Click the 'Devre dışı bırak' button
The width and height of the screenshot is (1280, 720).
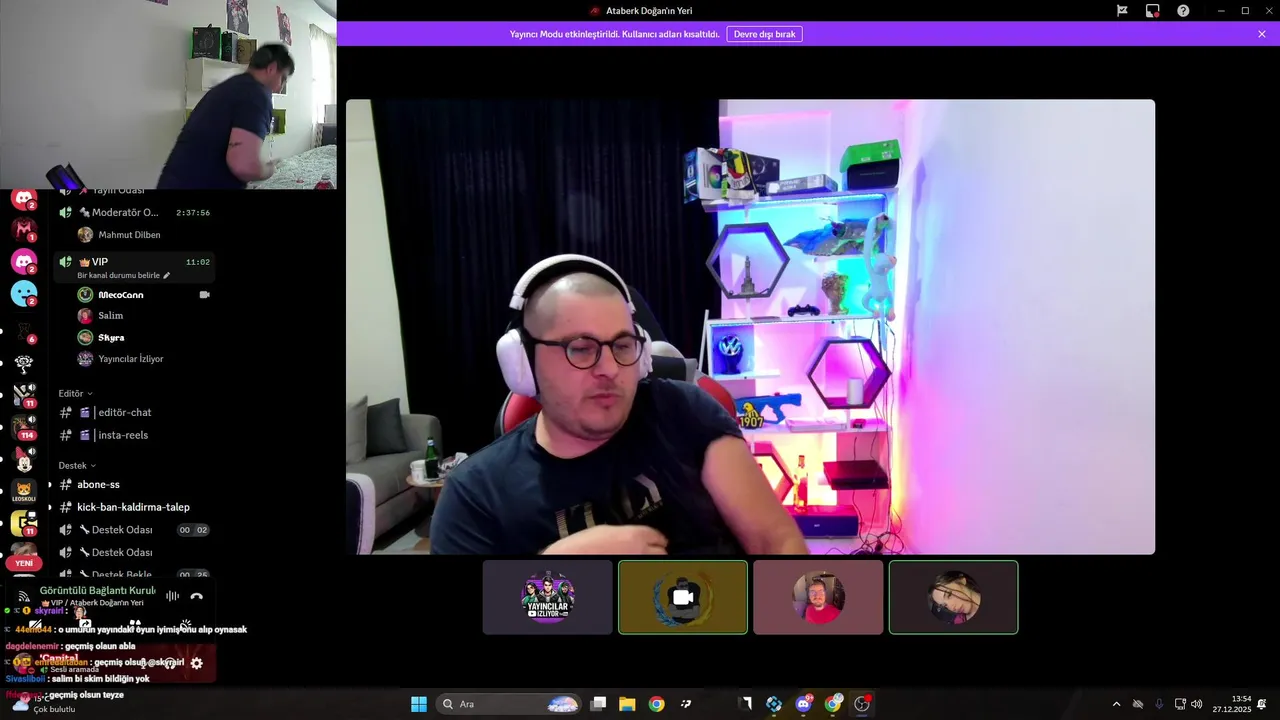(764, 34)
